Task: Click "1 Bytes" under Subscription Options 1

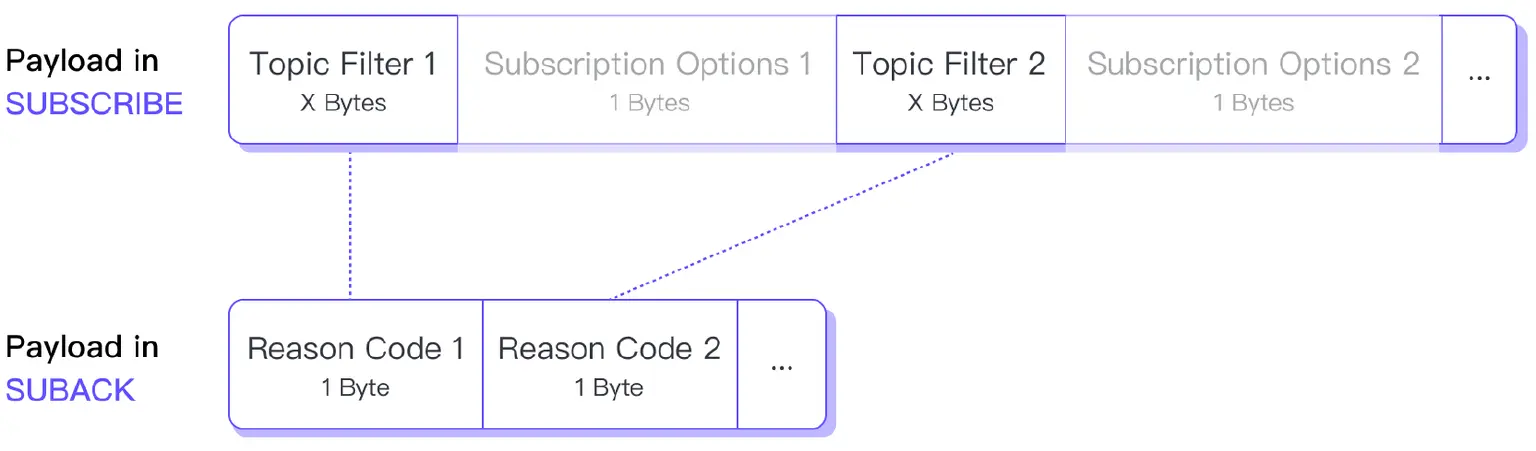Action: 649,103
